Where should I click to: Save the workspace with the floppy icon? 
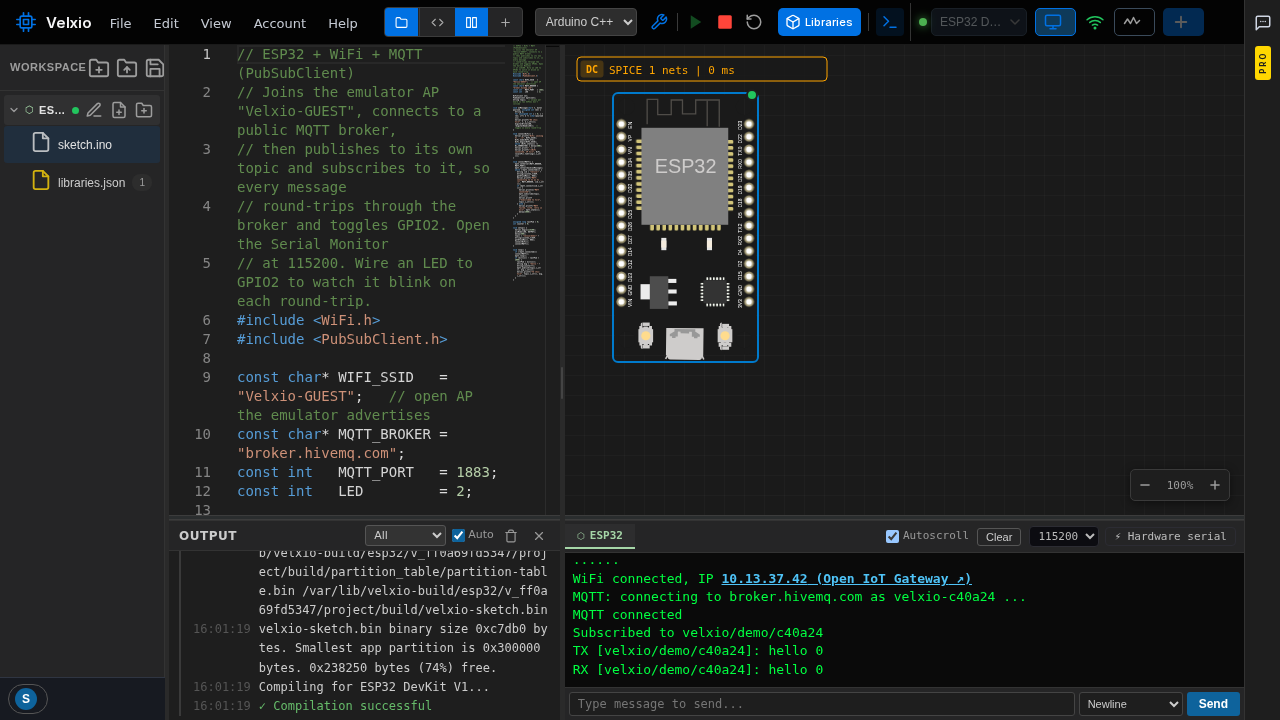click(155, 67)
